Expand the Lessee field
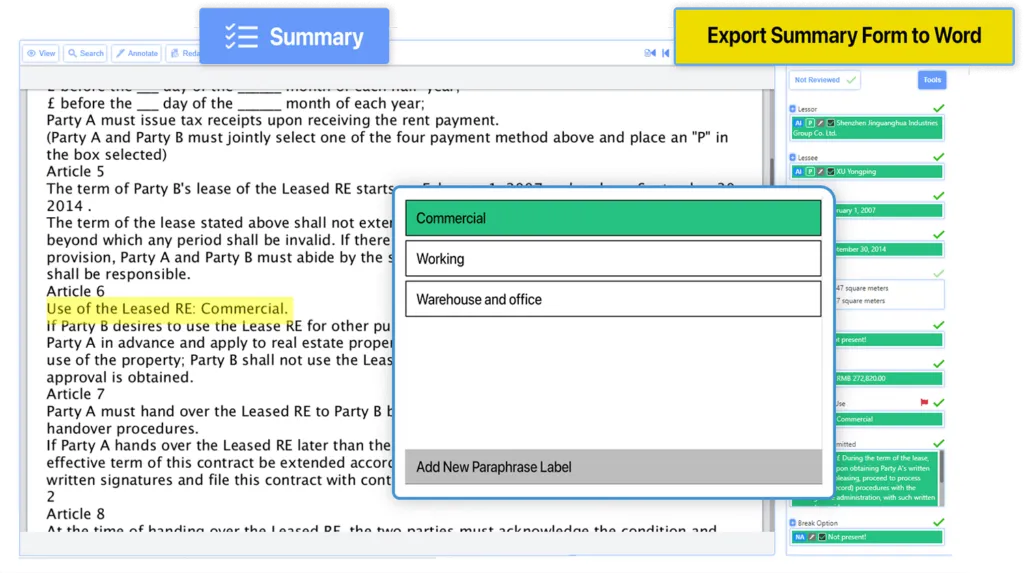 (793, 157)
